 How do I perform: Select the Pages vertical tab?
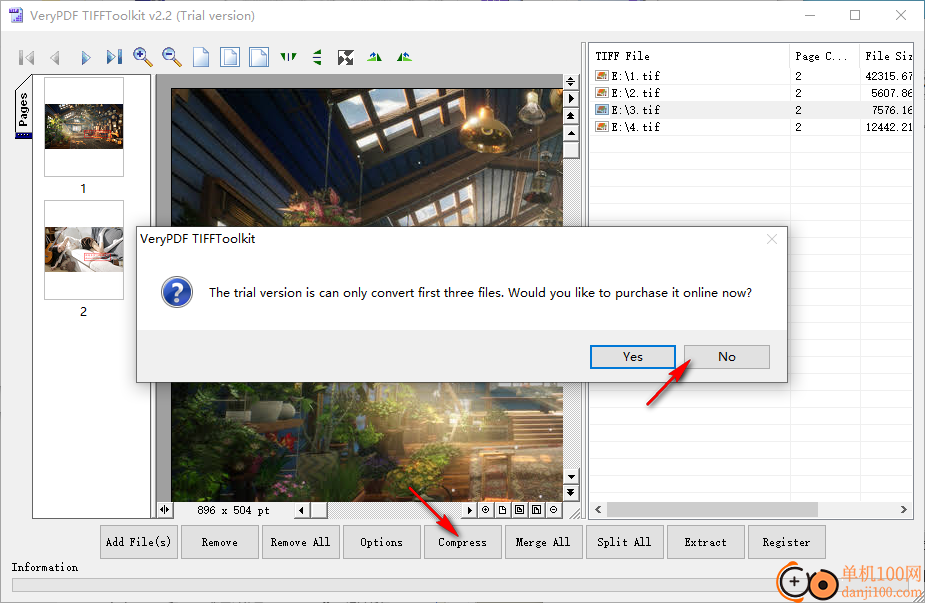pyautogui.click(x=24, y=107)
